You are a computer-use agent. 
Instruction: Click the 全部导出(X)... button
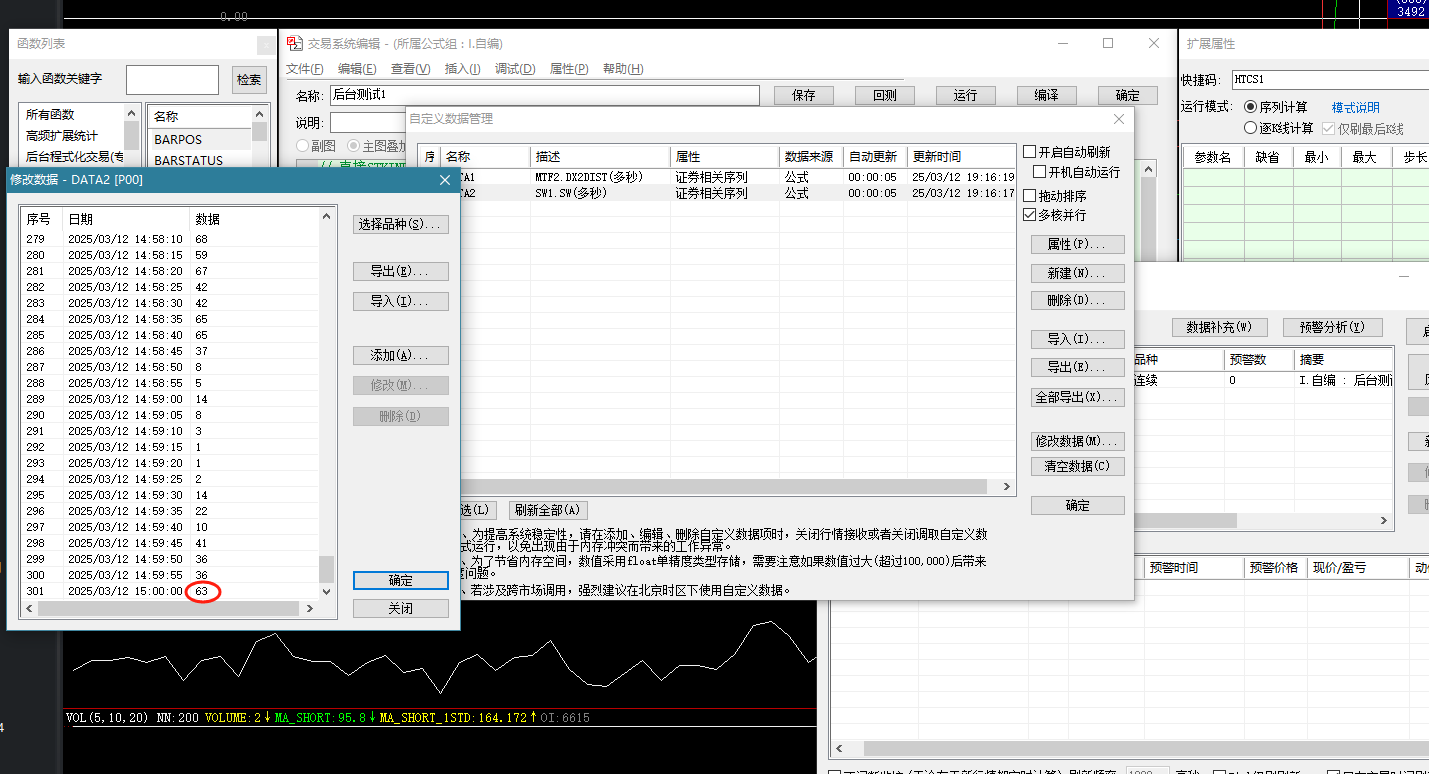click(x=1078, y=397)
